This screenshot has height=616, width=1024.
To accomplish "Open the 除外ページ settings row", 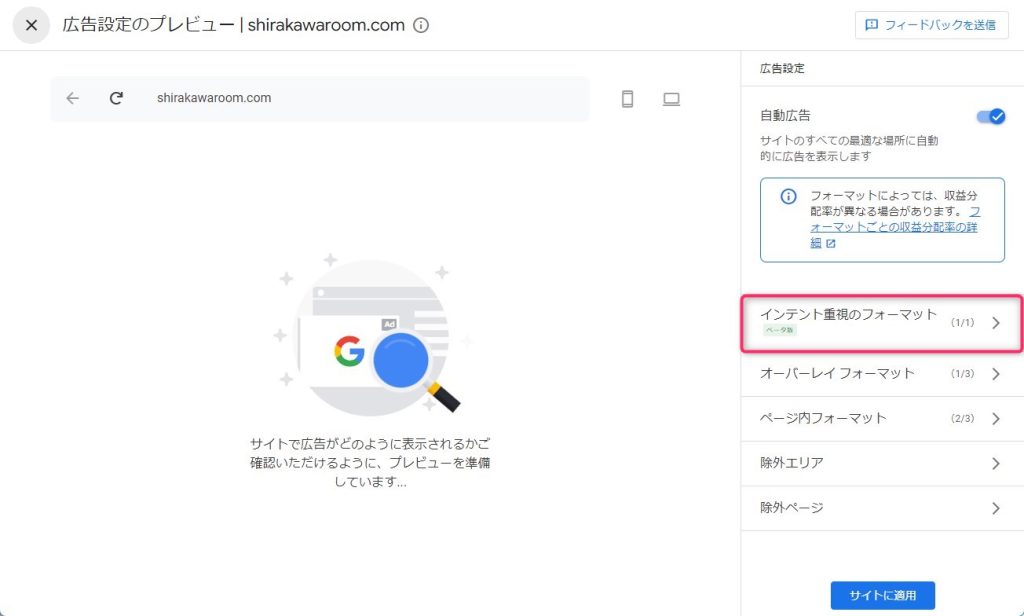I will tap(881, 508).
